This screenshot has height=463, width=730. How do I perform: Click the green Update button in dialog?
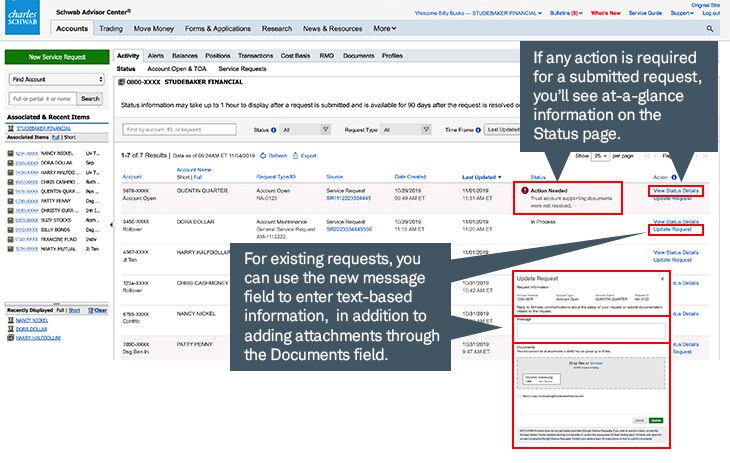click(x=656, y=420)
